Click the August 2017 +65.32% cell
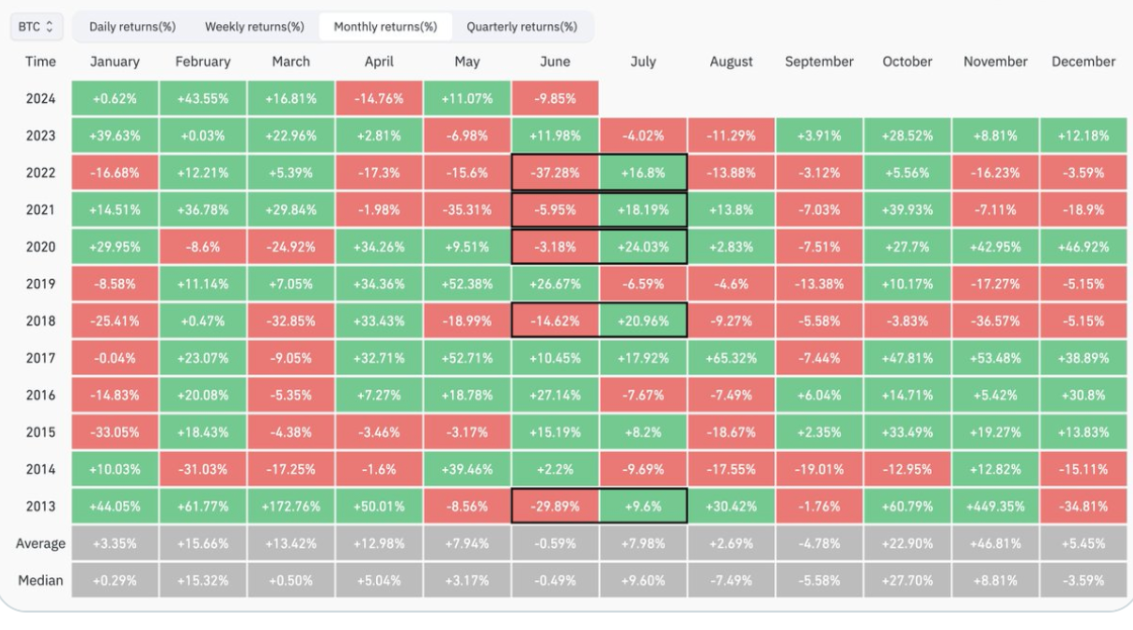Viewport: 1133px width, 630px height. [x=731, y=358]
